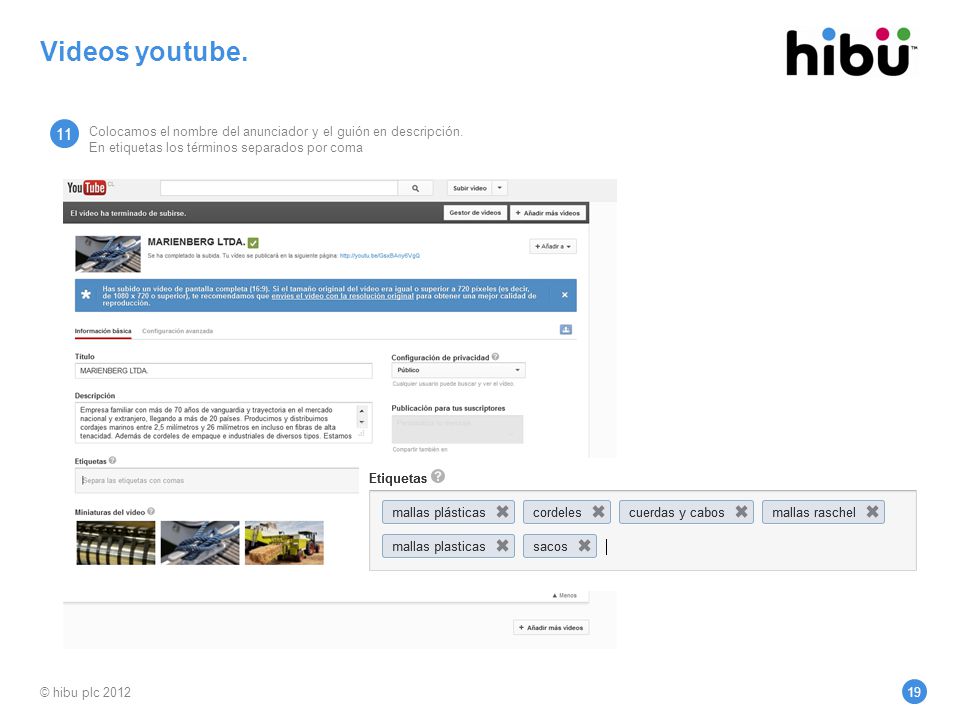Remove the cuerdas y cabos tag
Image resolution: width=960 pixels, height=720 pixels.
pyautogui.click(x=741, y=511)
